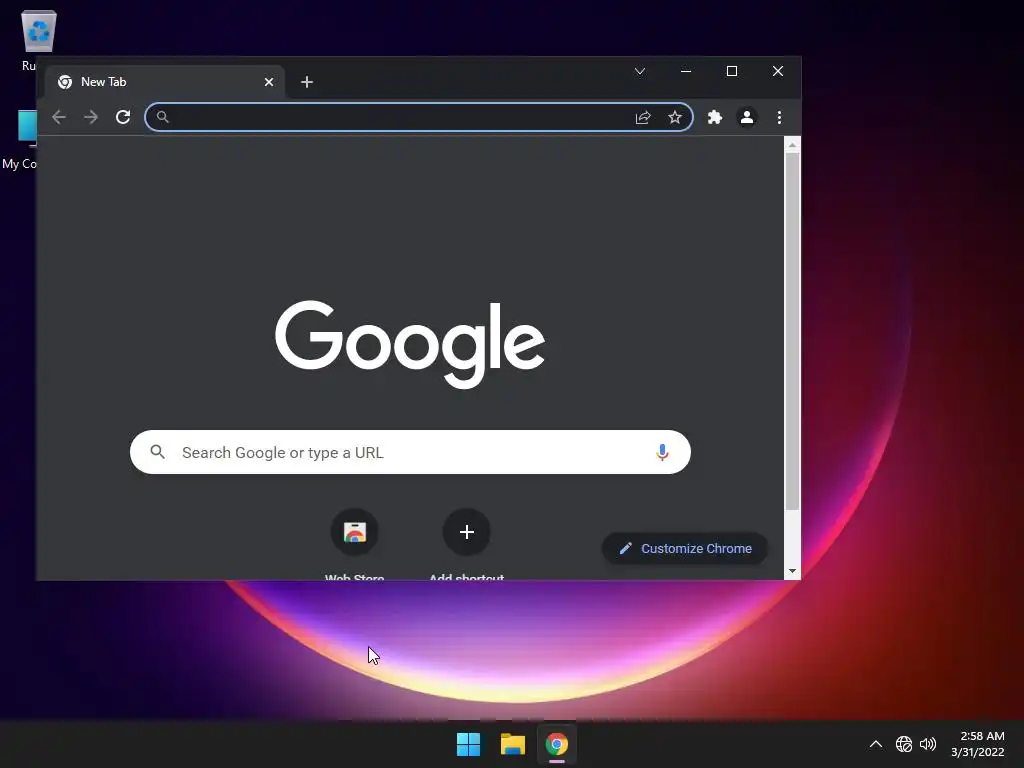Click the address bar search magnifier icon
The image size is (1024, 768).
[163, 117]
